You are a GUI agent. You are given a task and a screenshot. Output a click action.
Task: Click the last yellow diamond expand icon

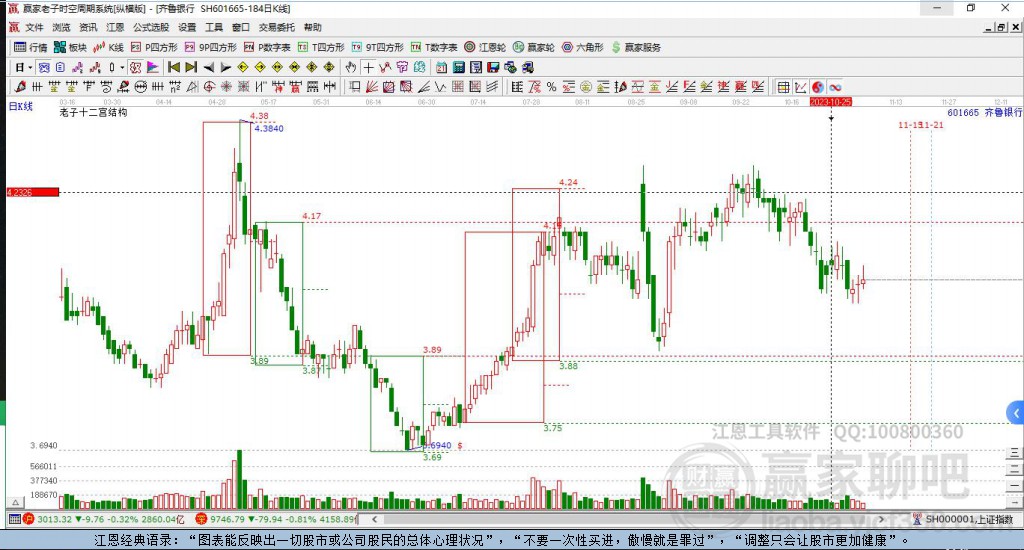click(x=329, y=67)
